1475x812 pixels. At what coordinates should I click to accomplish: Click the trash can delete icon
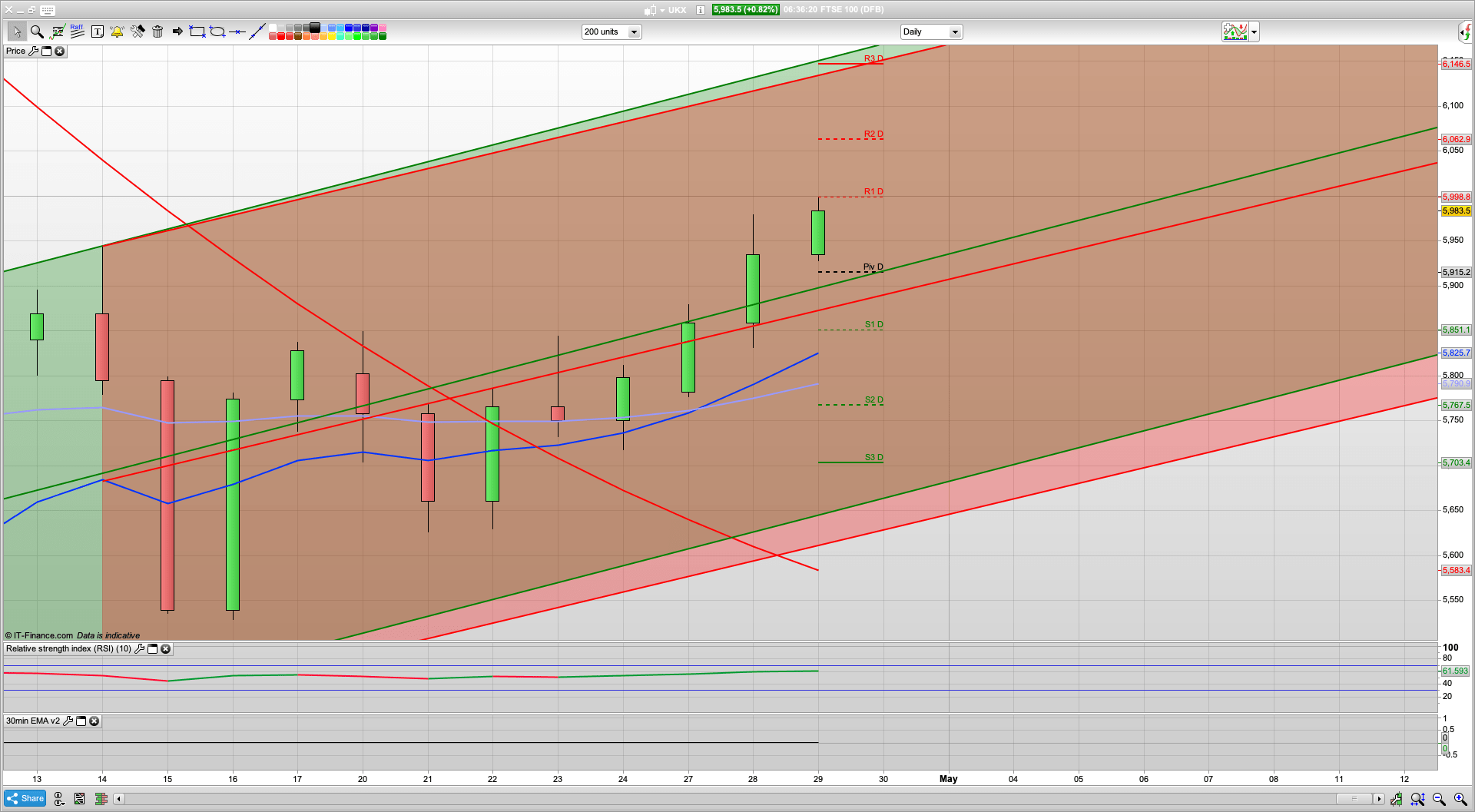[157, 31]
